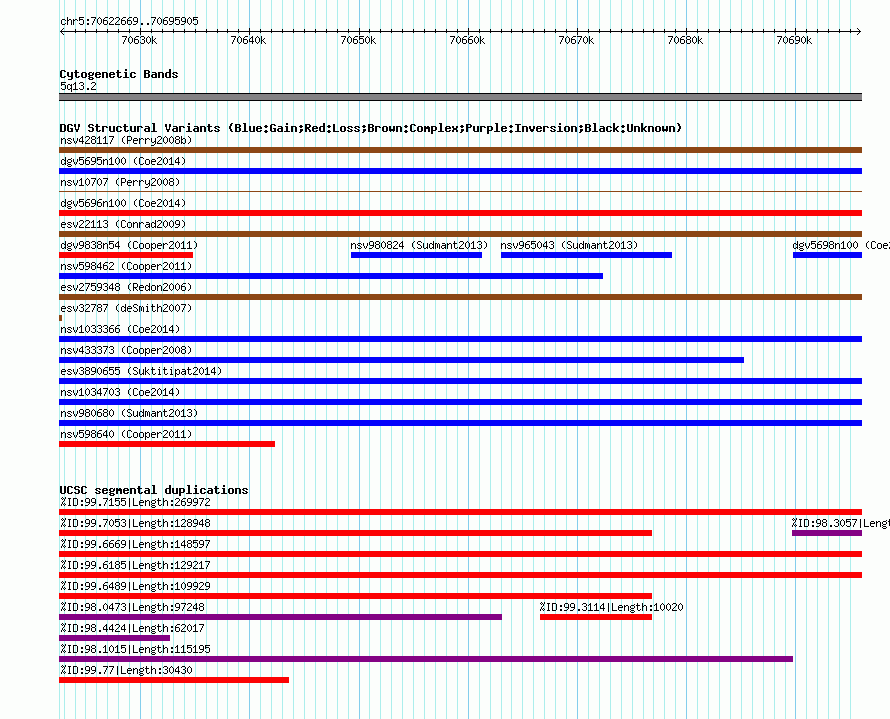Click the 70630k ruler tick label
This screenshot has height=719, width=890.
point(139,40)
